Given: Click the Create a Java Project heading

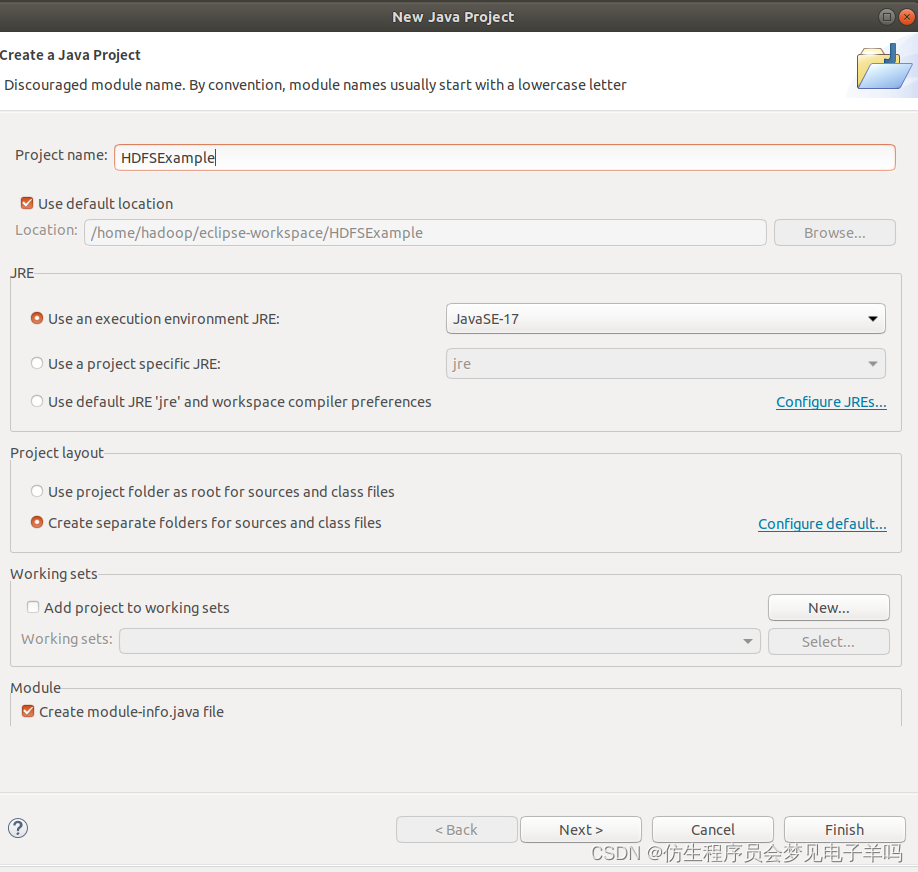Looking at the screenshot, I should [x=70, y=55].
